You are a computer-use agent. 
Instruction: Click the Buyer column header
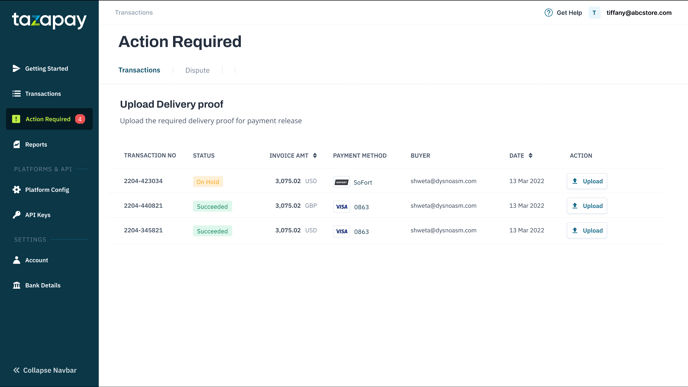420,155
